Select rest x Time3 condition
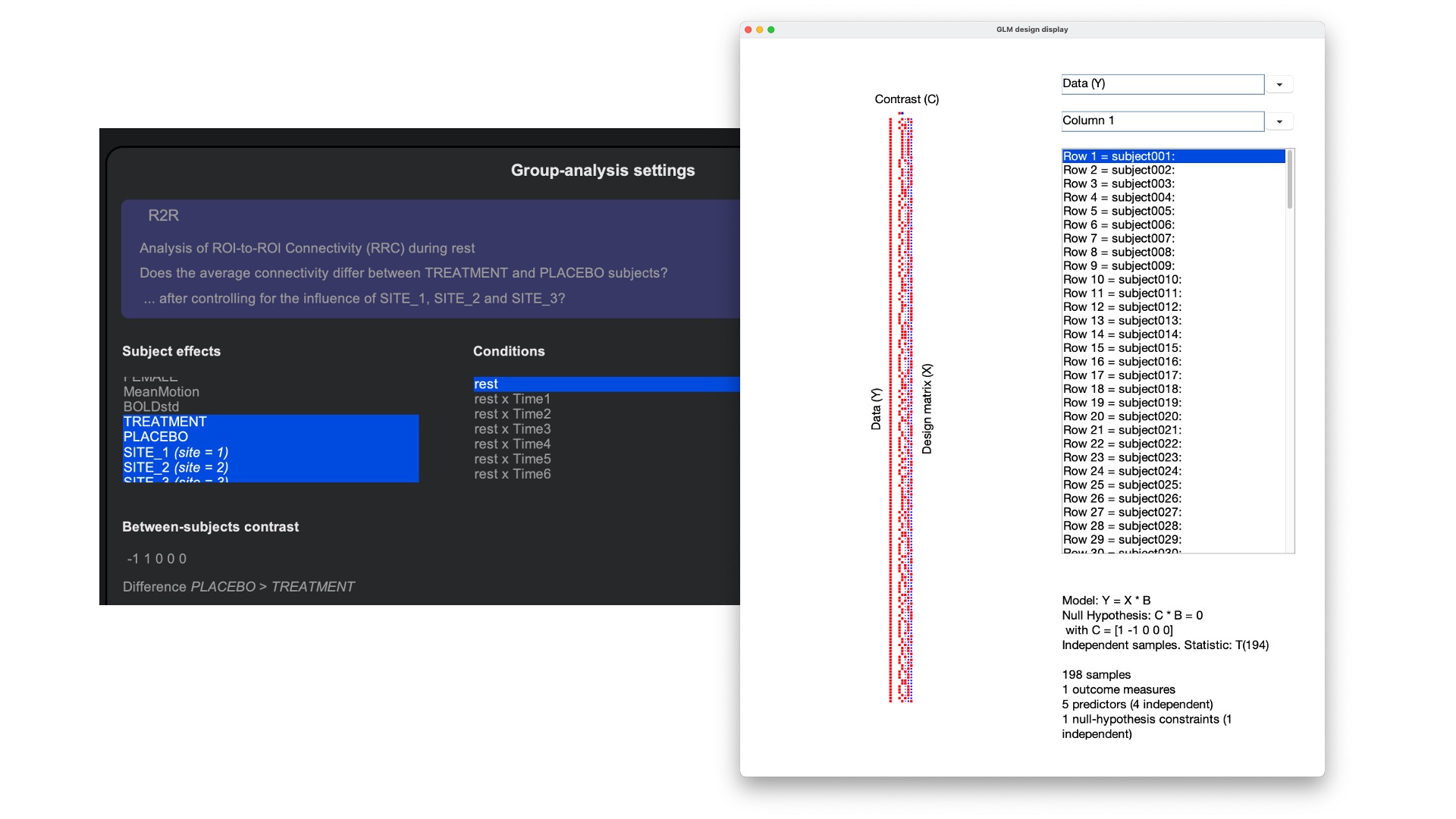 [x=512, y=429]
